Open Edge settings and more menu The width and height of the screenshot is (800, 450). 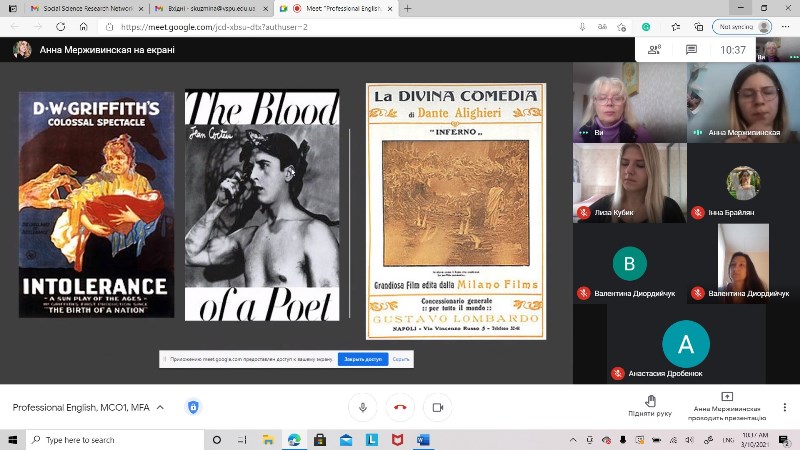(x=785, y=27)
